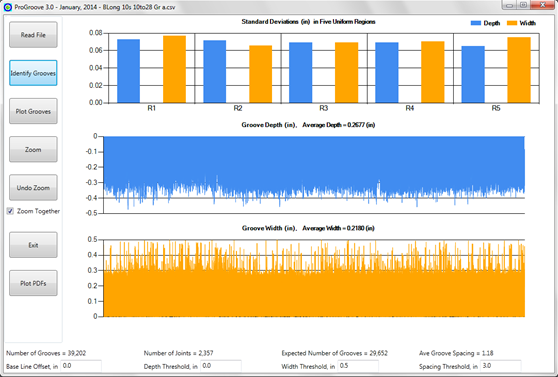Viewport: 558px width, 377px height.
Task: Click inside the Groove Width chart
Action: click(x=314, y=278)
